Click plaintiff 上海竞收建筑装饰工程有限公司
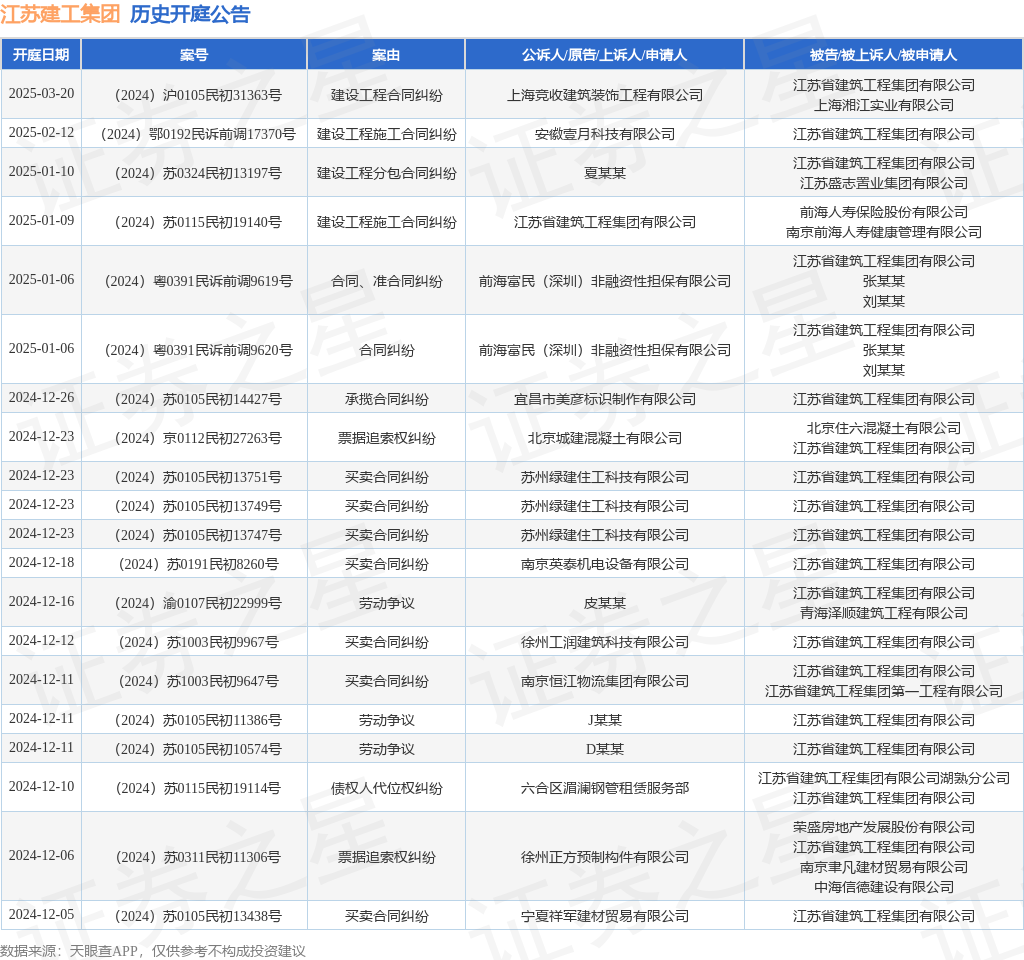The image size is (1024, 960). tap(605, 95)
